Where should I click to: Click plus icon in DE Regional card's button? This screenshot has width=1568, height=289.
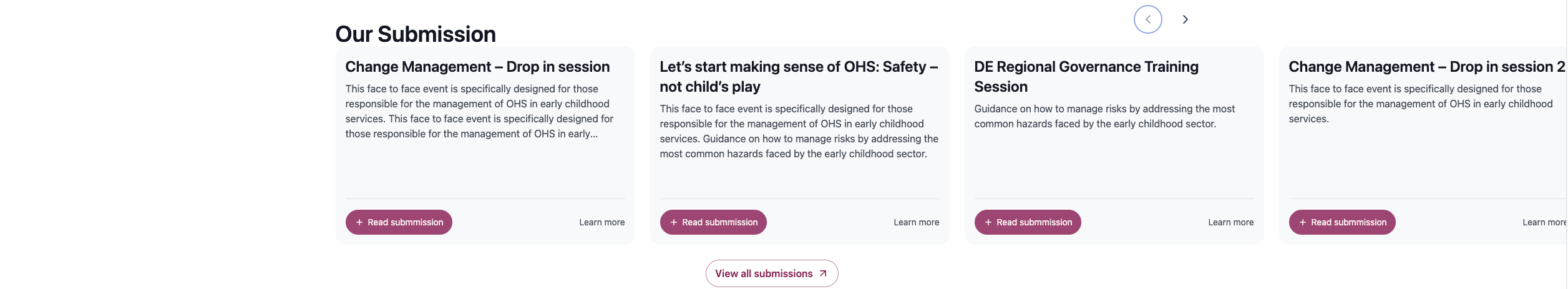988,222
